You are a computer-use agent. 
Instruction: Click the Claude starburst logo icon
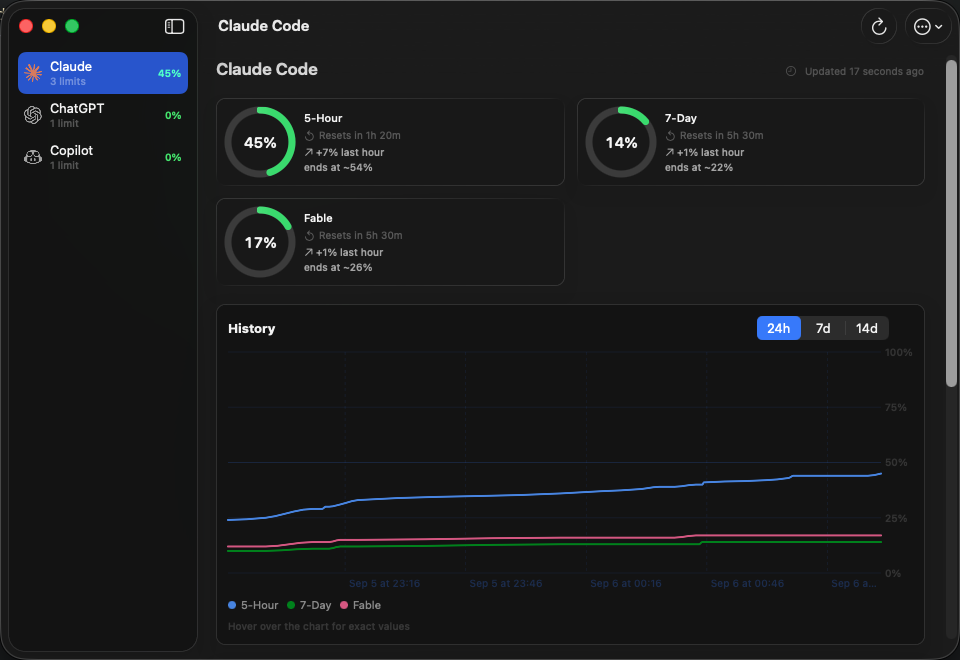[x=33, y=73]
